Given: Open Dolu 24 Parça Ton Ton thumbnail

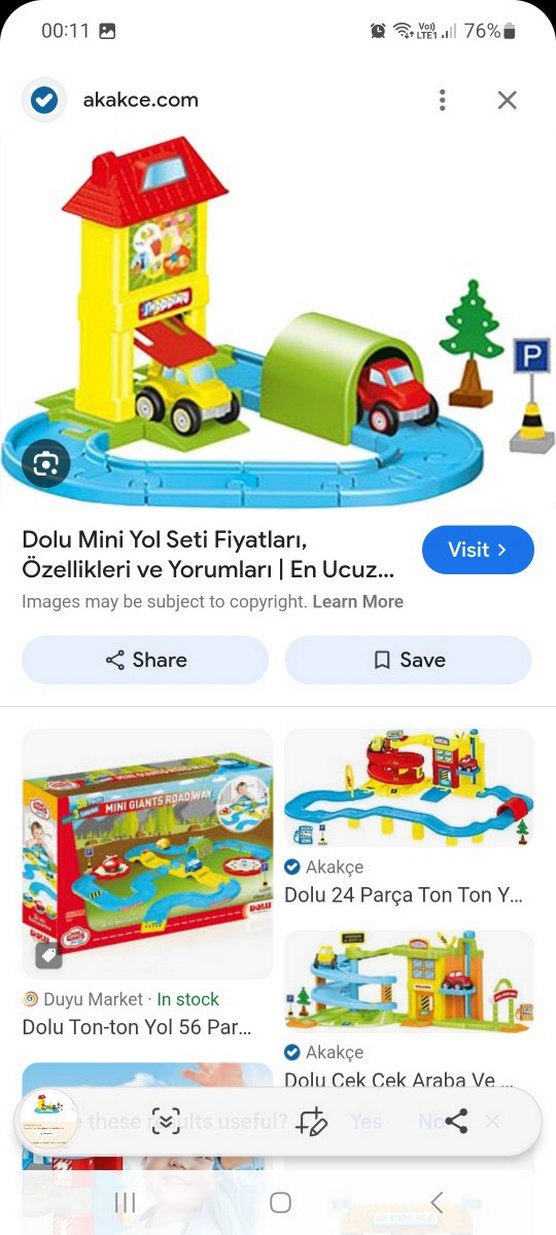Looking at the screenshot, I should pos(409,788).
